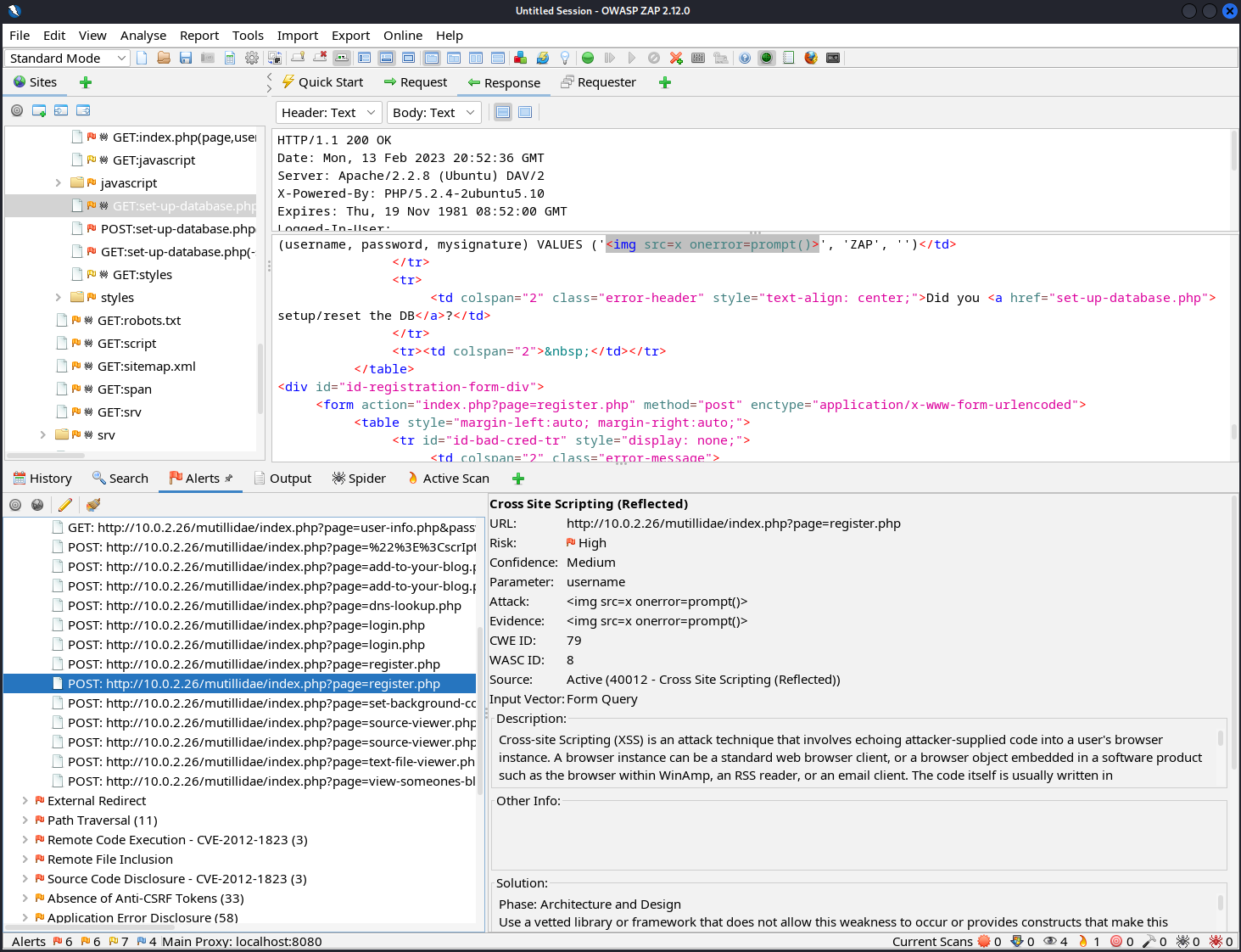Expand Remote File Inclusion alert group
The height and width of the screenshot is (952, 1241).
(25, 859)
